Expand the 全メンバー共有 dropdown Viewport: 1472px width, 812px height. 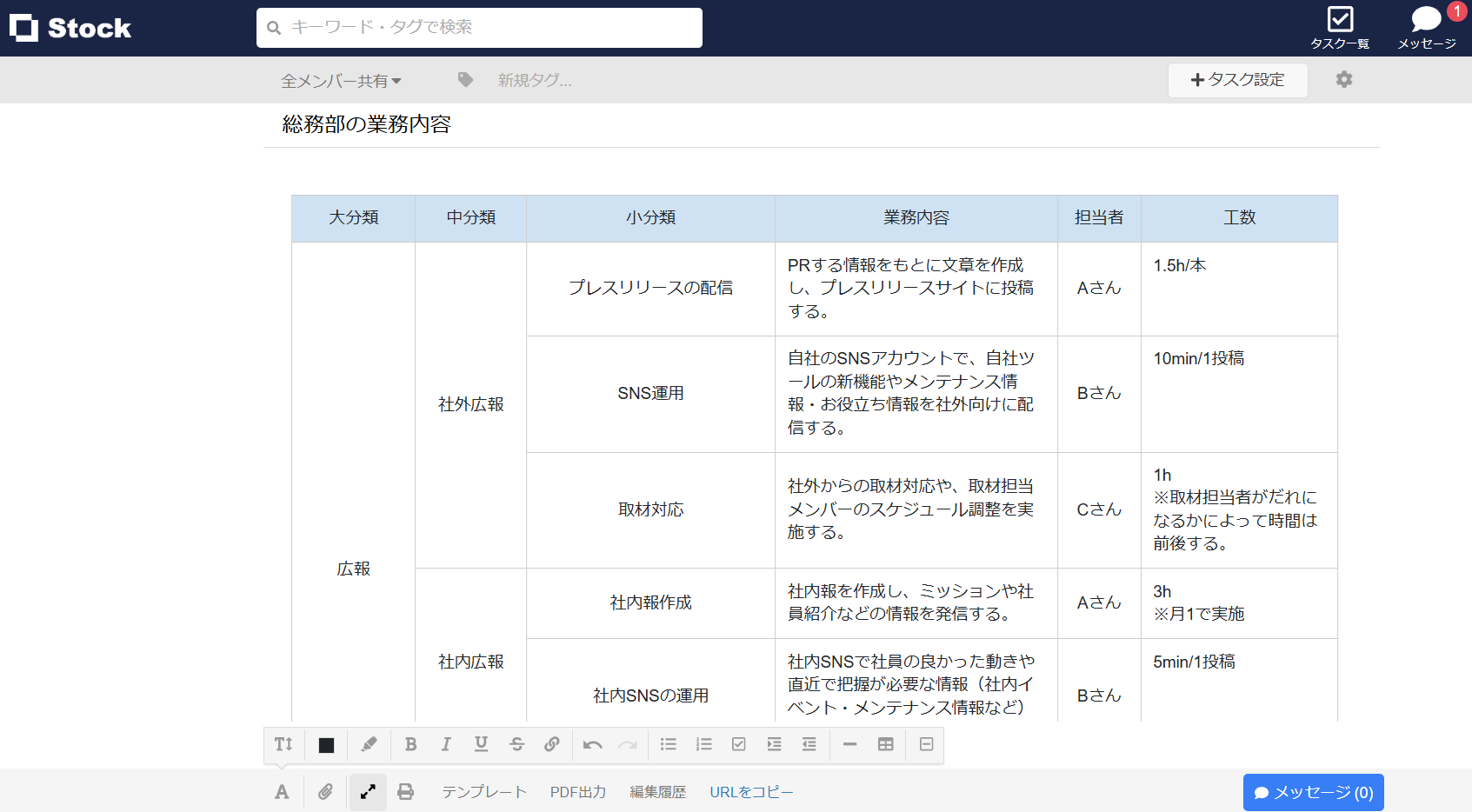point(341,81)
